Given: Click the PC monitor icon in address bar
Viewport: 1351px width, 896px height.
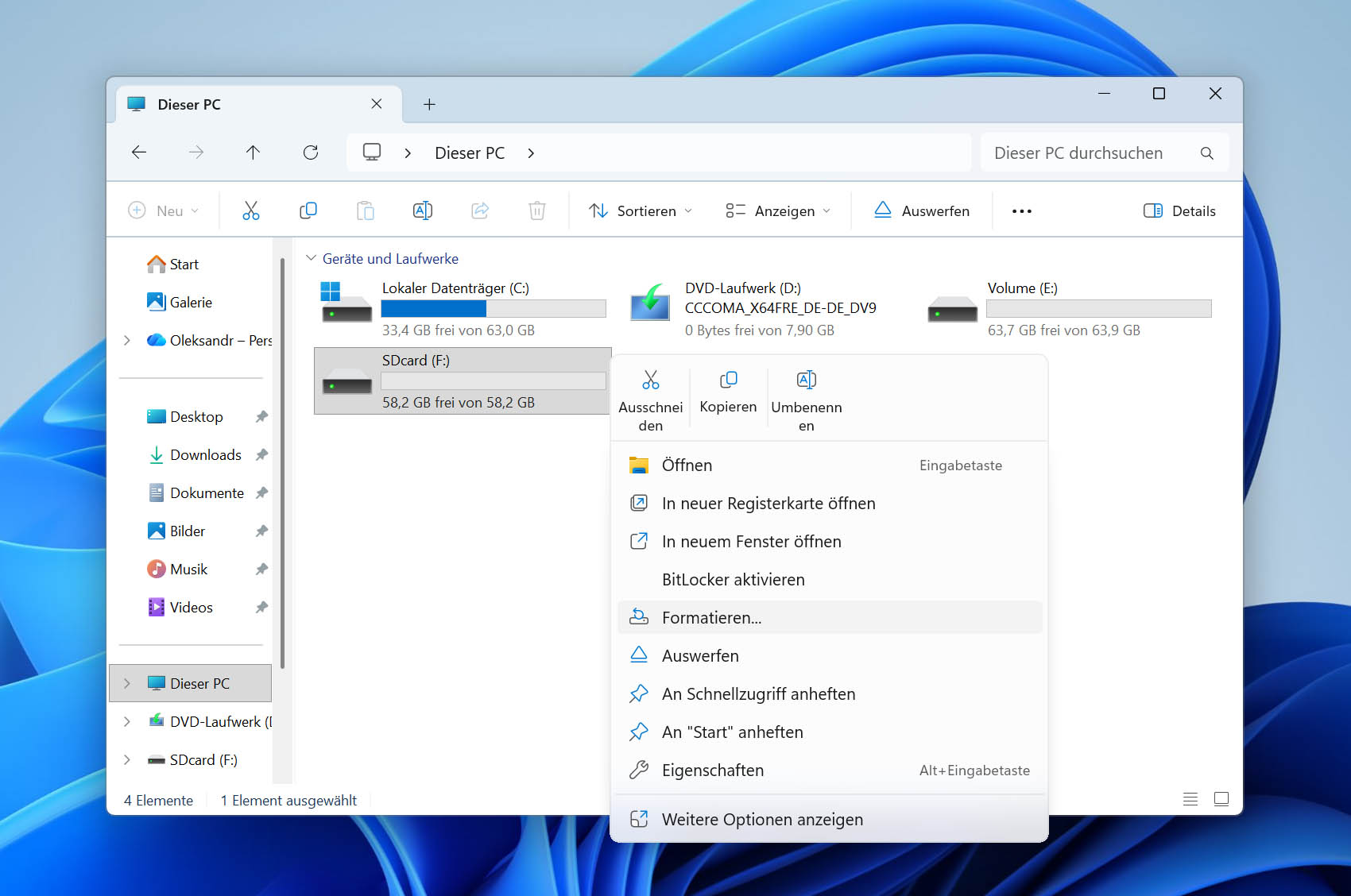Looking at the screenshot, I should 372,153.
